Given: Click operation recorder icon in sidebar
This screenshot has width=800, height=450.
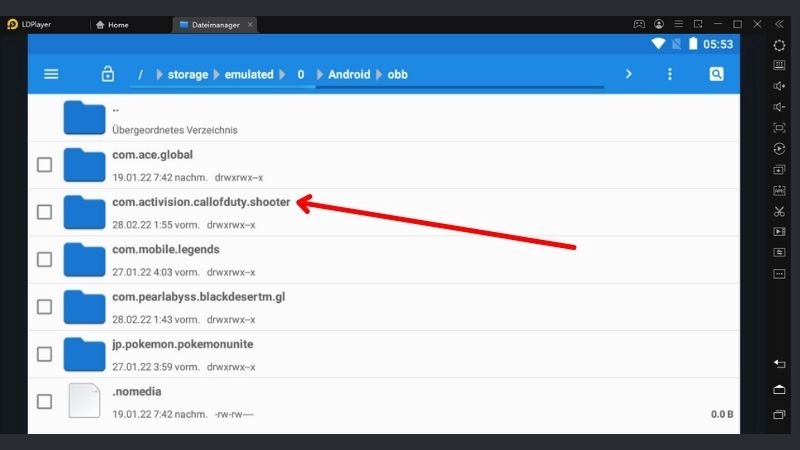Looking at the screenshot, I should click(x=779, y=148).
